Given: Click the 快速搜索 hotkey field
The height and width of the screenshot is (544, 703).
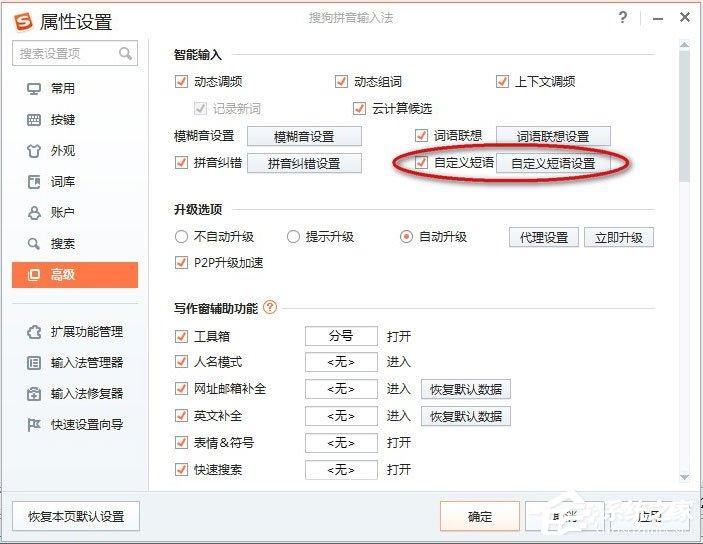Looking at the screenshot, I should click(x=341, y=470).
